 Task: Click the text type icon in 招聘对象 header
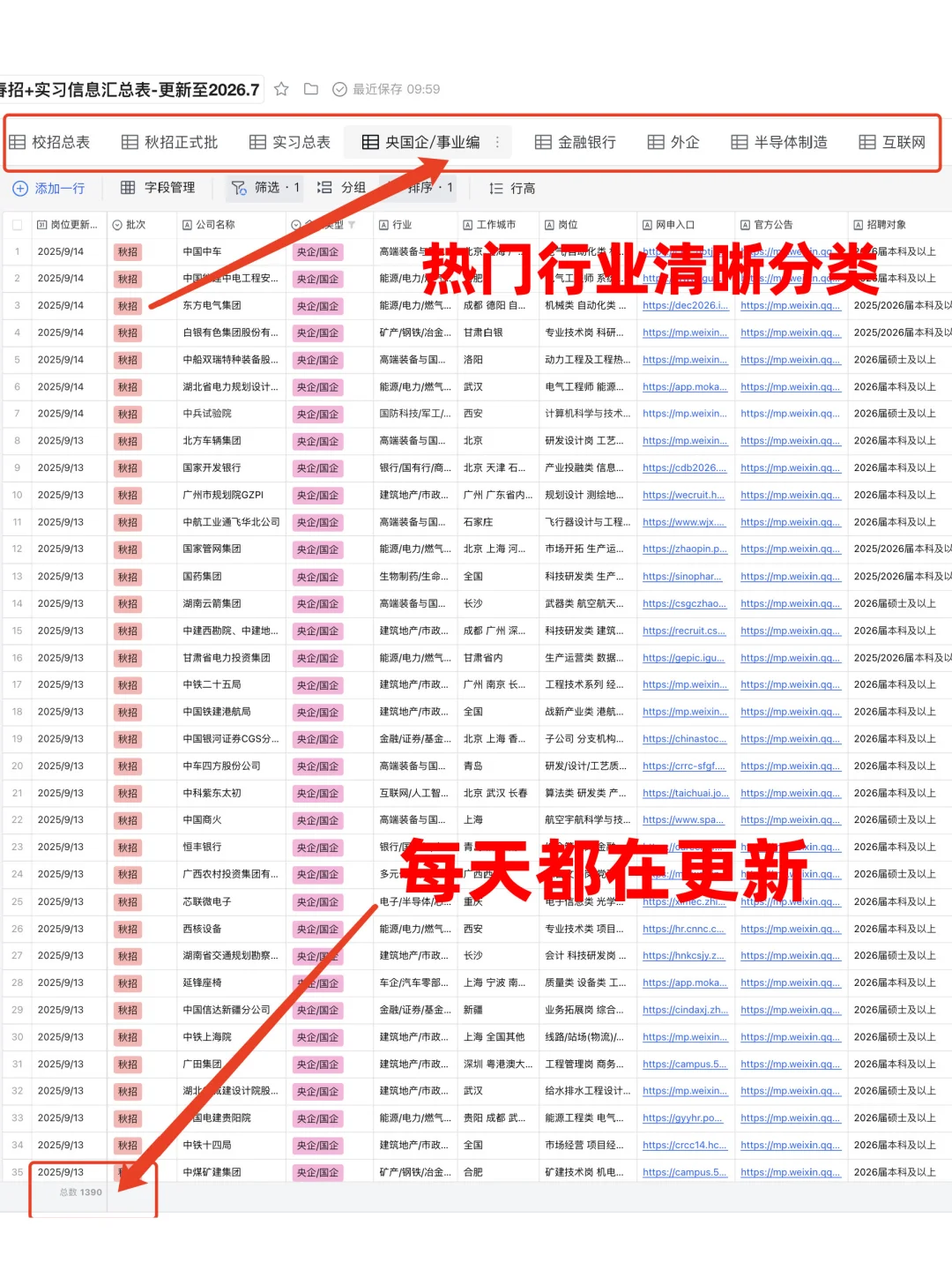click(858, 225)
